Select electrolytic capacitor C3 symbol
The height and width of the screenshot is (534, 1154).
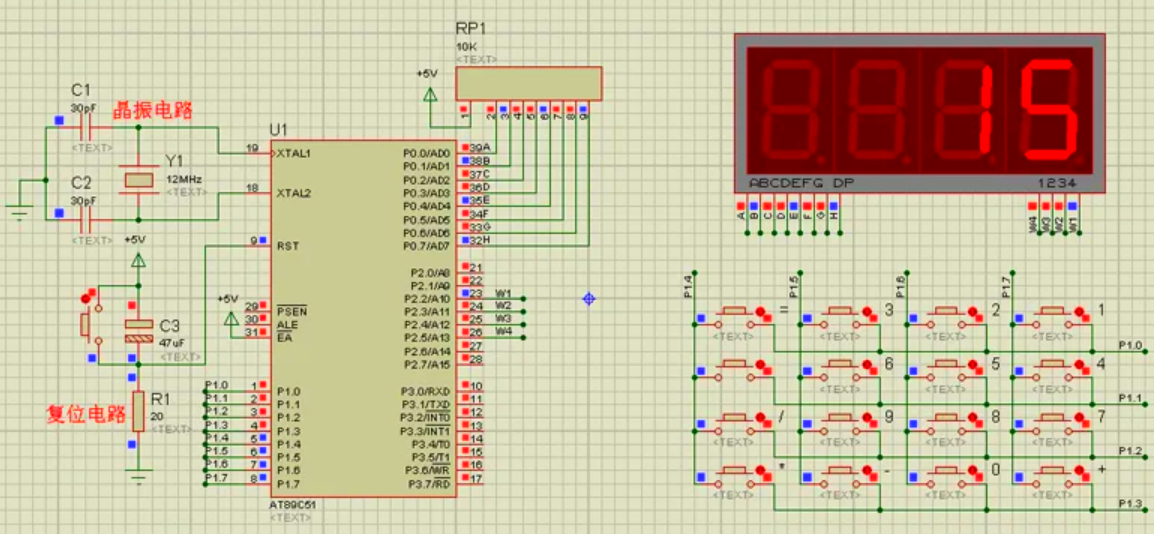[x=138, y=331]
